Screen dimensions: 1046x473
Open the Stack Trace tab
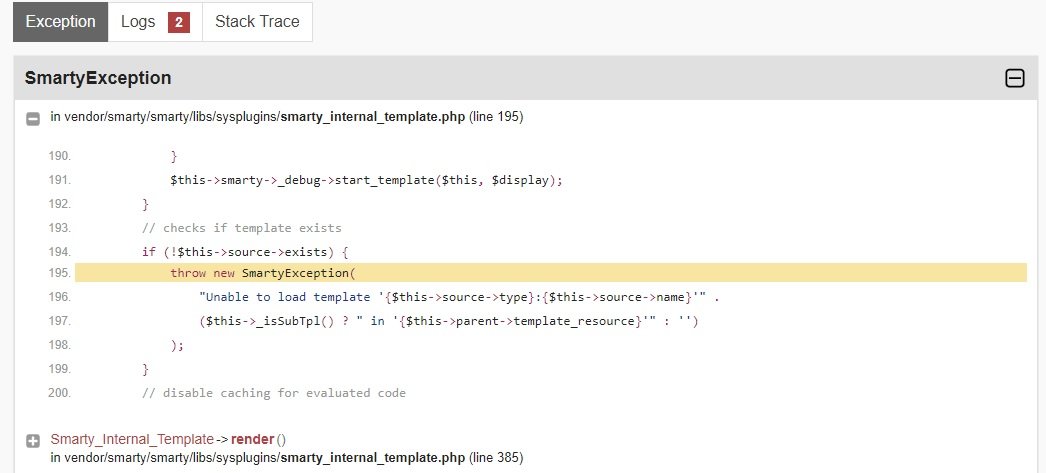[x=257, y=22]
